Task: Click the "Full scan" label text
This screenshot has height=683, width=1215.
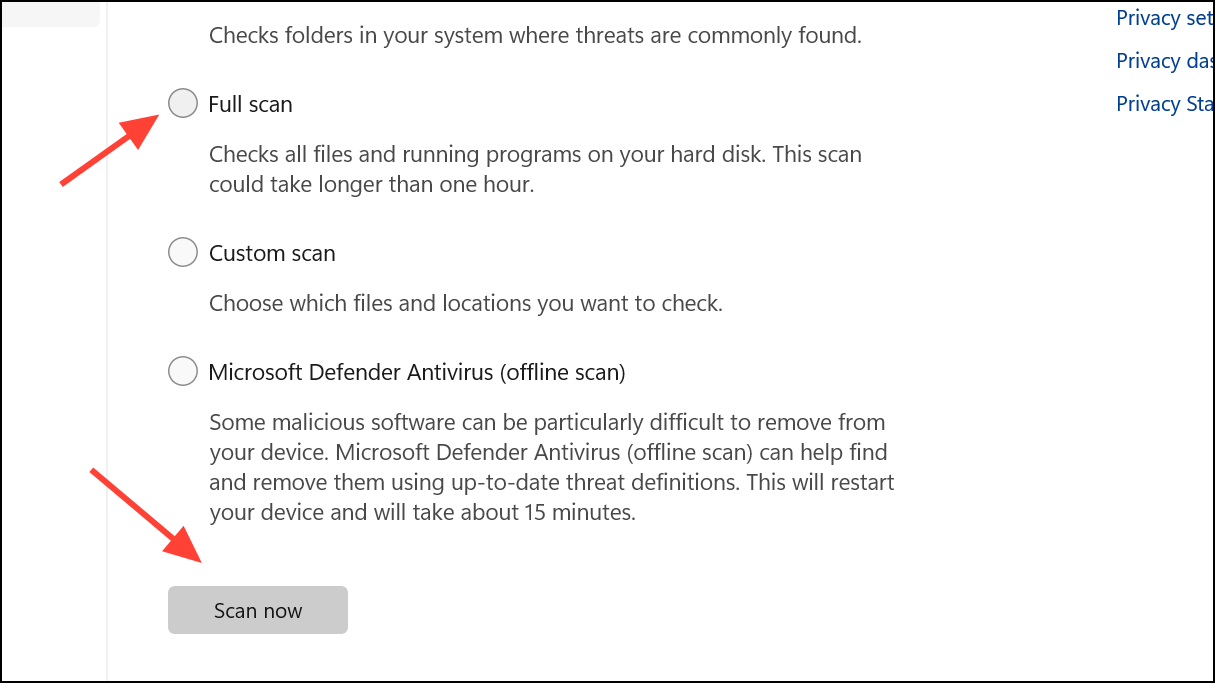Action: (250, 104)
